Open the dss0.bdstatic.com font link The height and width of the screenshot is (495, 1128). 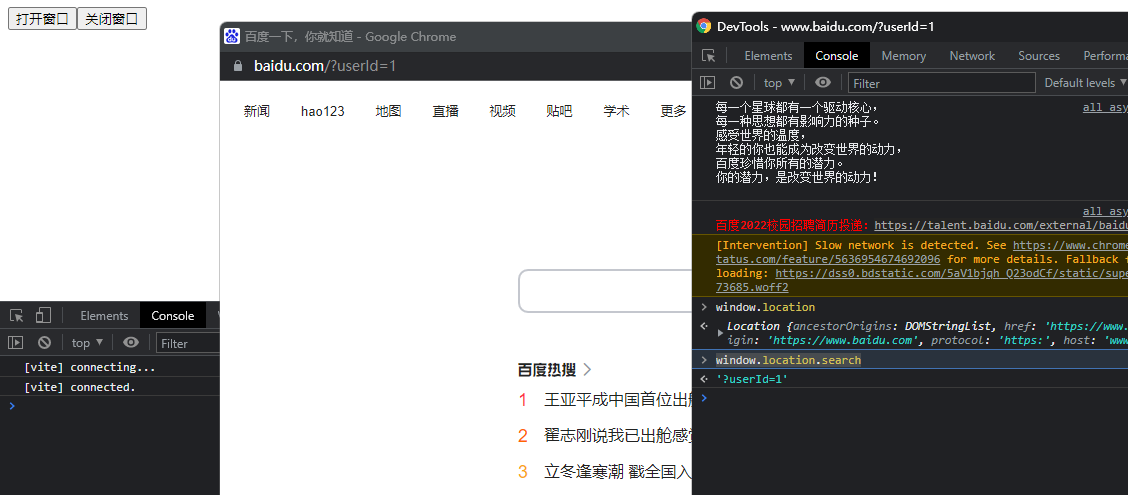(951, 273)
